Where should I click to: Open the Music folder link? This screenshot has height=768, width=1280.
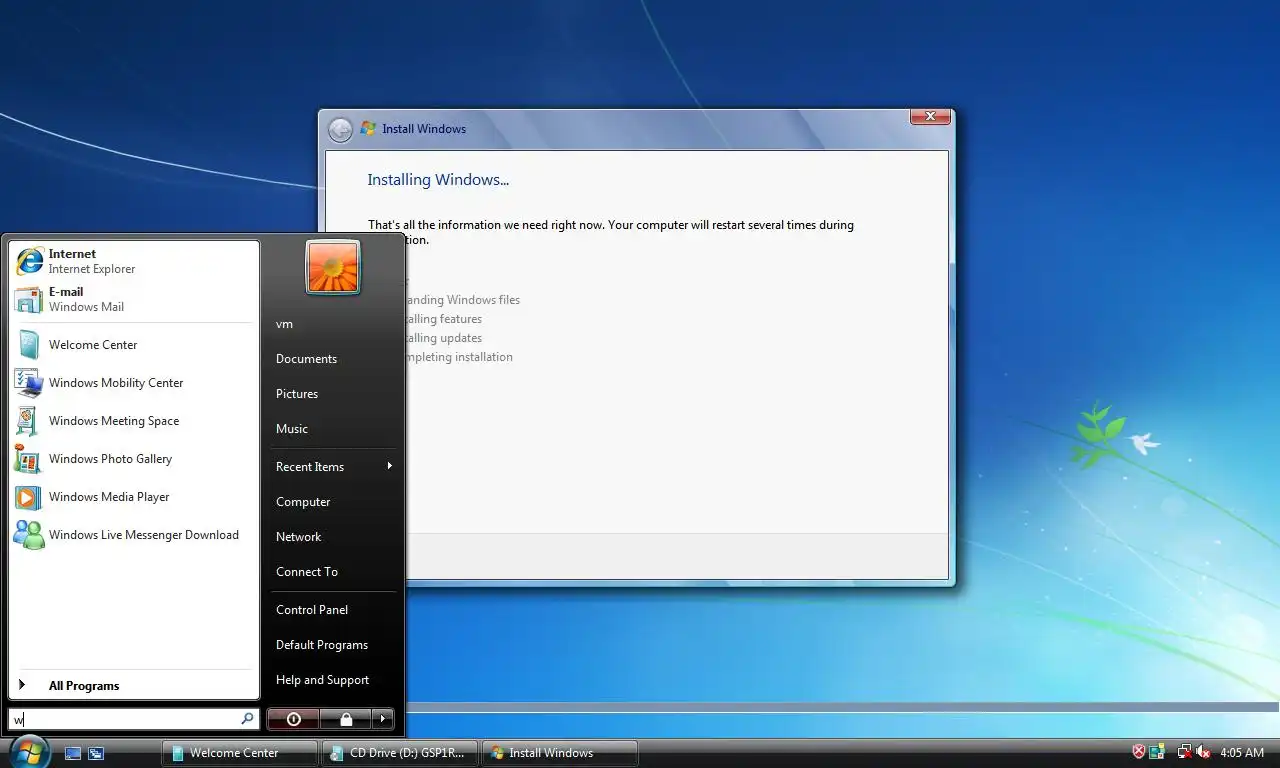pyautogui.click(x=332, y=429)
